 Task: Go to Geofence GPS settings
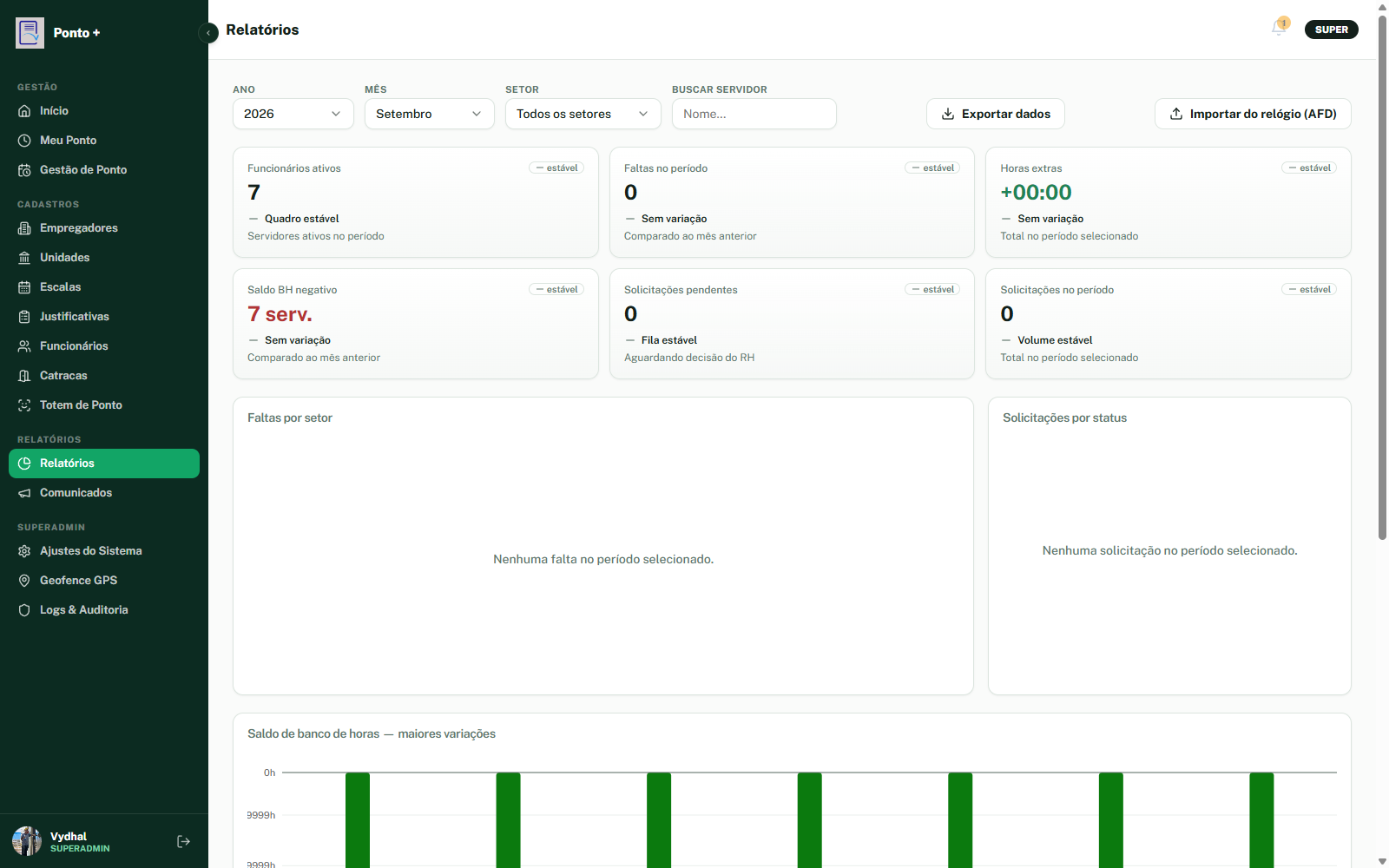point(104,581)
